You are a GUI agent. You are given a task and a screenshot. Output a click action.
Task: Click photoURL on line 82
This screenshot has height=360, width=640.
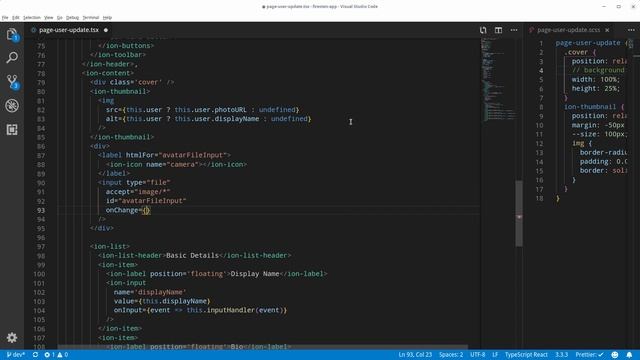pos(230,110)
